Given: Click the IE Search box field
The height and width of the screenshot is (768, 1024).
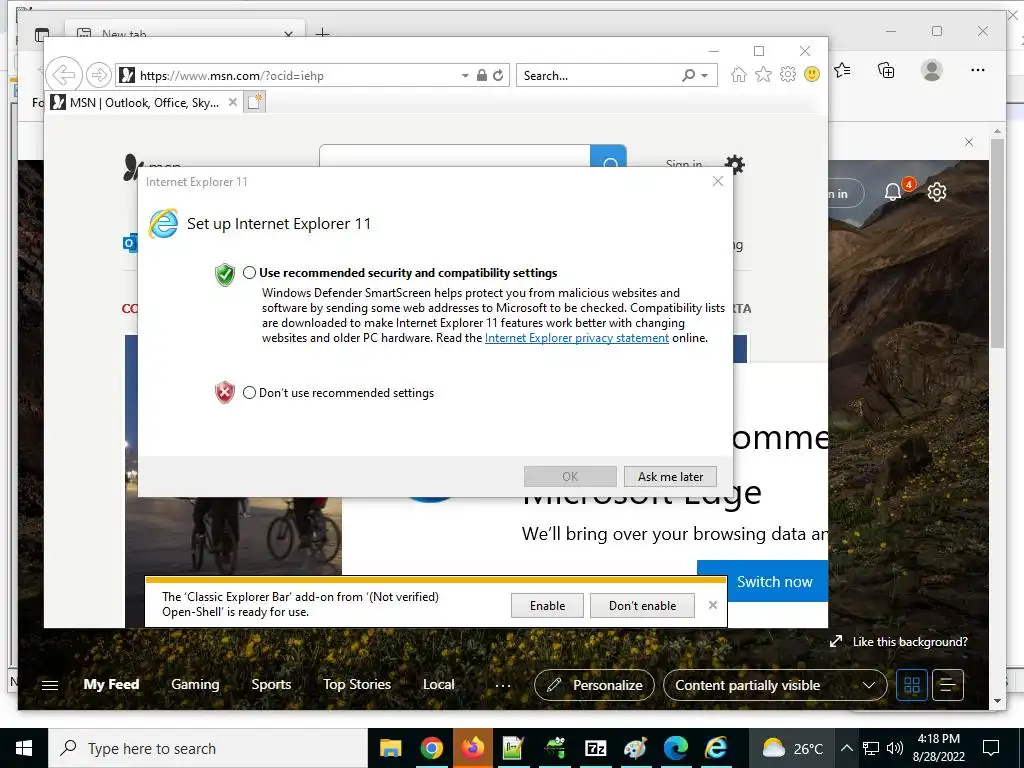Looking at the screenshot, I should click(x=598, y=75).
